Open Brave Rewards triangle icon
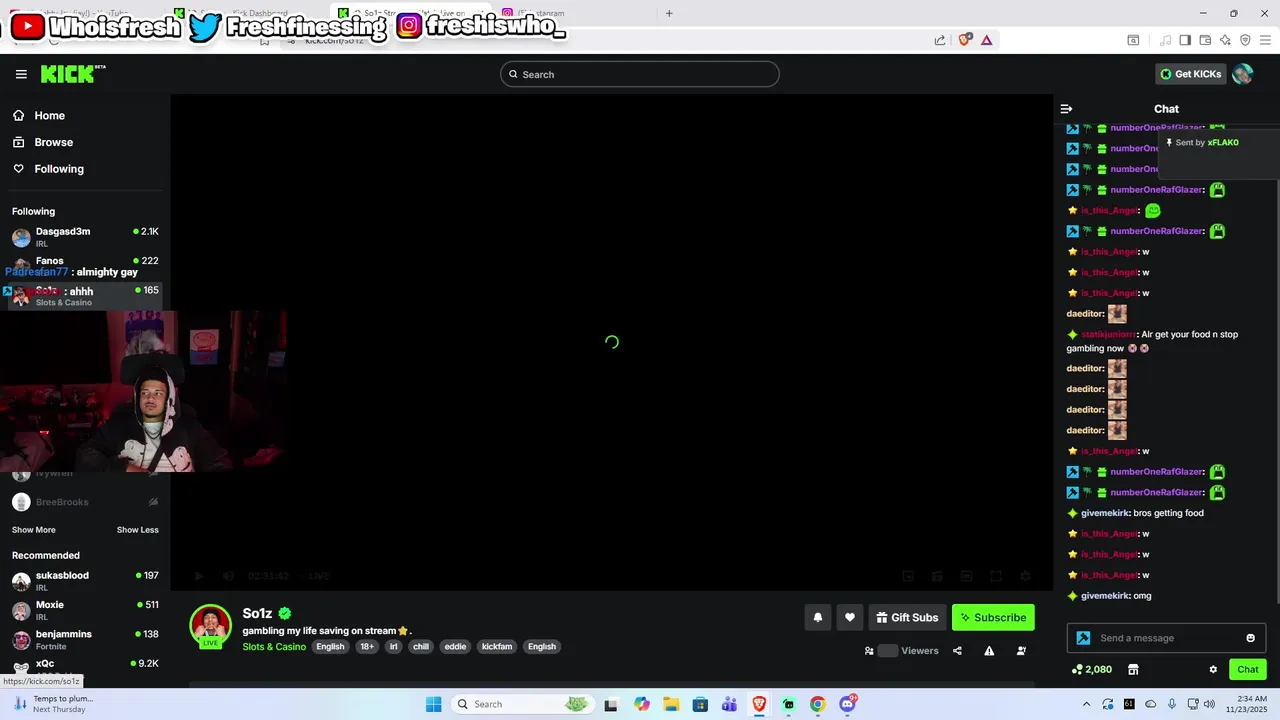 tap(987, 40)
